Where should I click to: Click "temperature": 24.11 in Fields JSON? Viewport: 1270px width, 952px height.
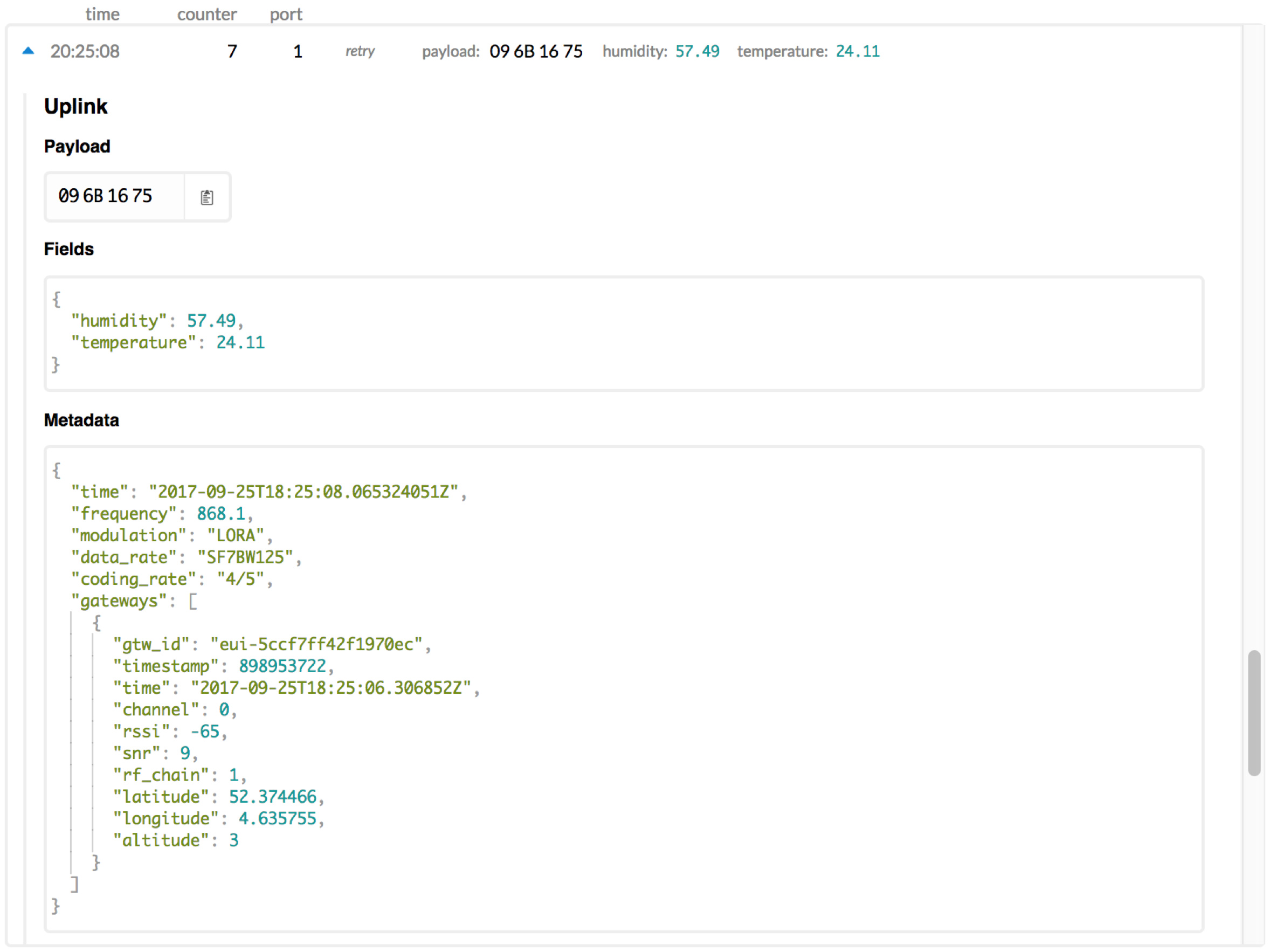[168, 342]
